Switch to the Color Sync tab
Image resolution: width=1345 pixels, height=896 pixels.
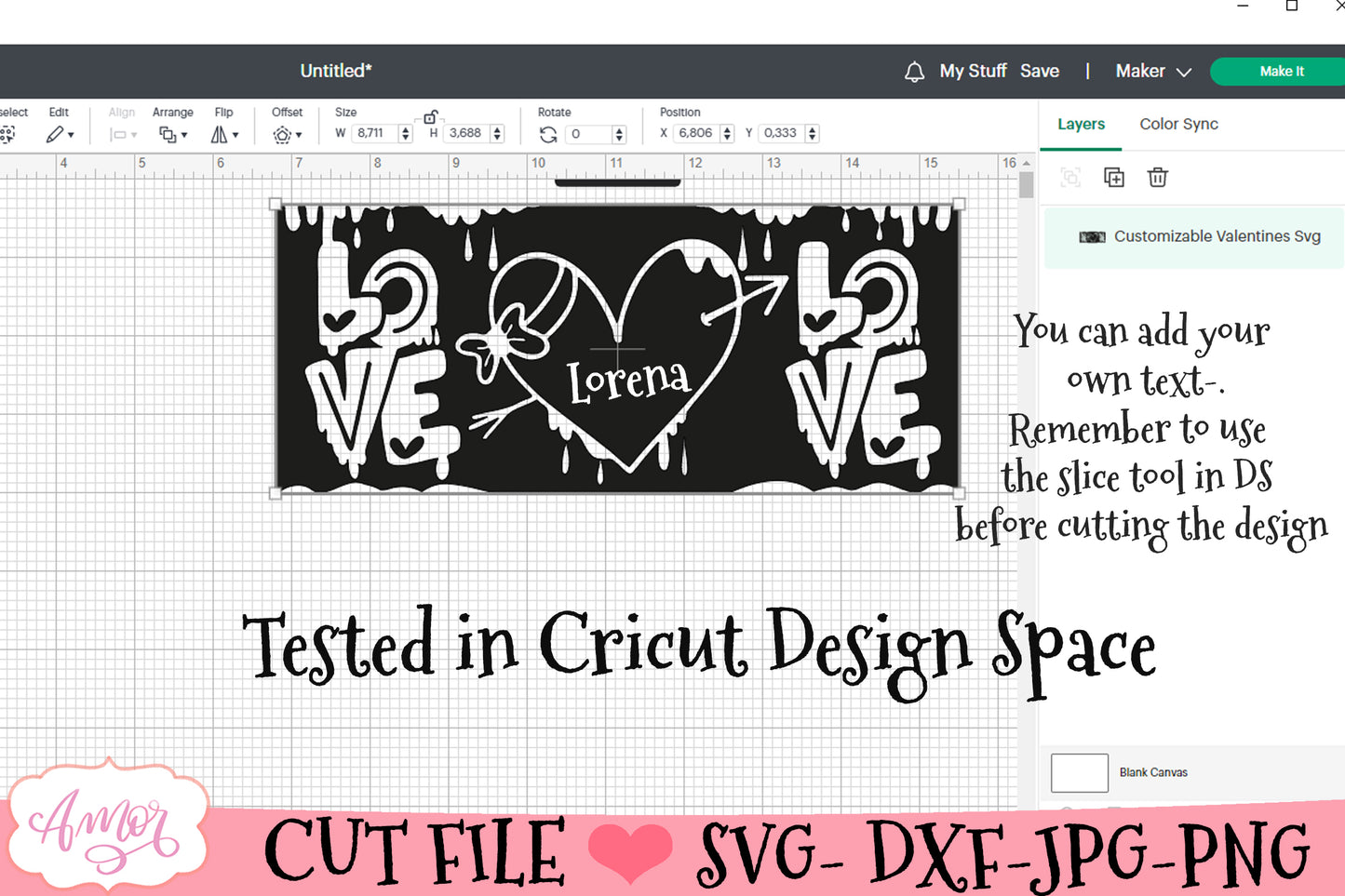click(x=1178, y=125)
